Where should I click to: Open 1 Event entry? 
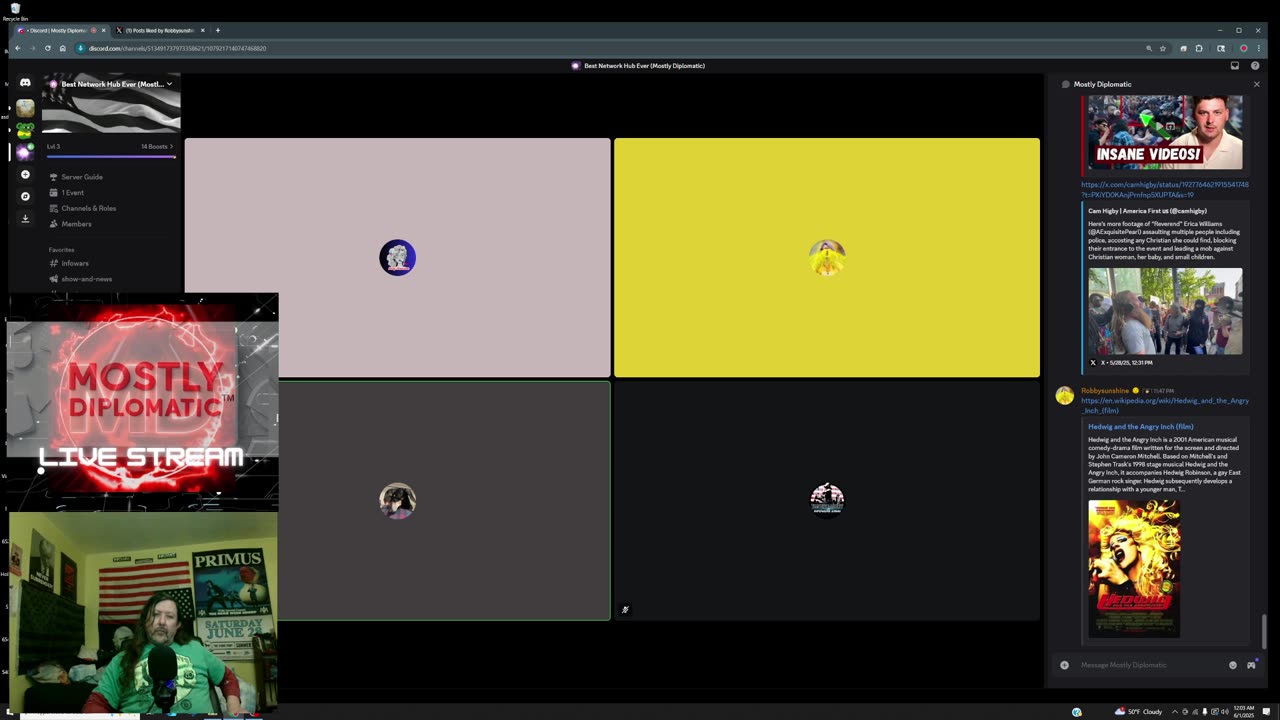pyautogui.click(x=72, y=192)
